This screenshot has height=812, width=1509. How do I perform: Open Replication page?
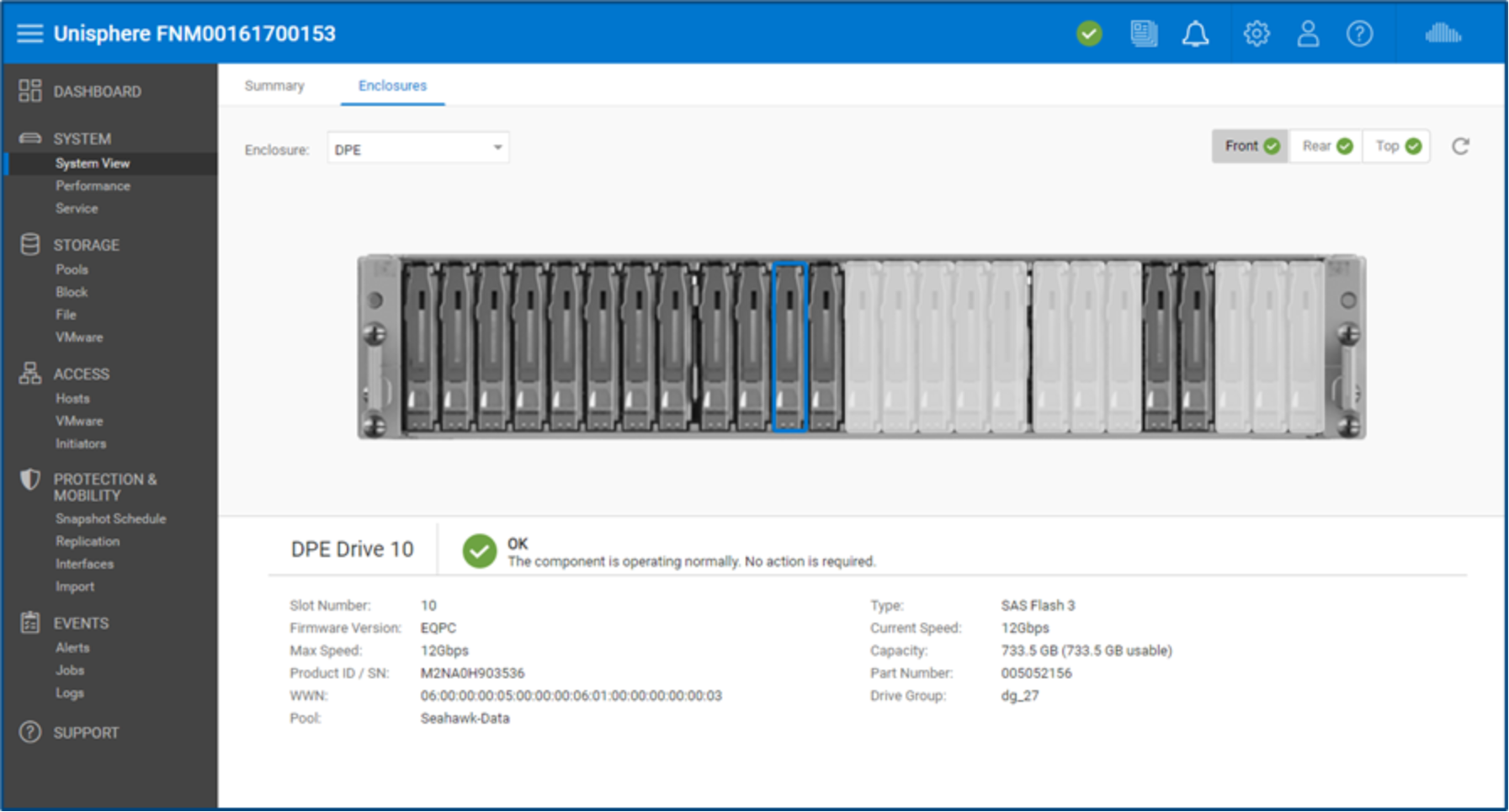coord(88,542)
